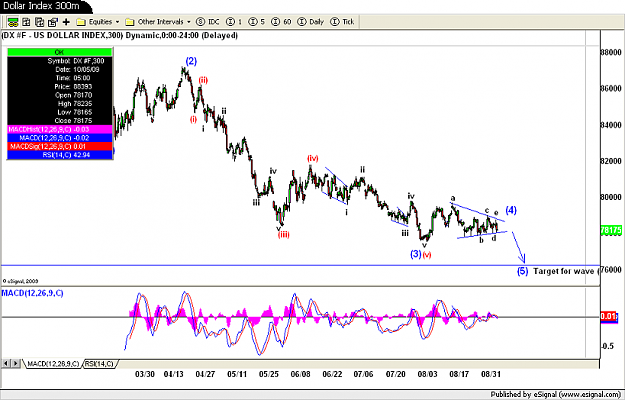Click the blue (2) wave label
Image resolution: width=625 pixels, height=400 pixels.
[x=191, y=61]
